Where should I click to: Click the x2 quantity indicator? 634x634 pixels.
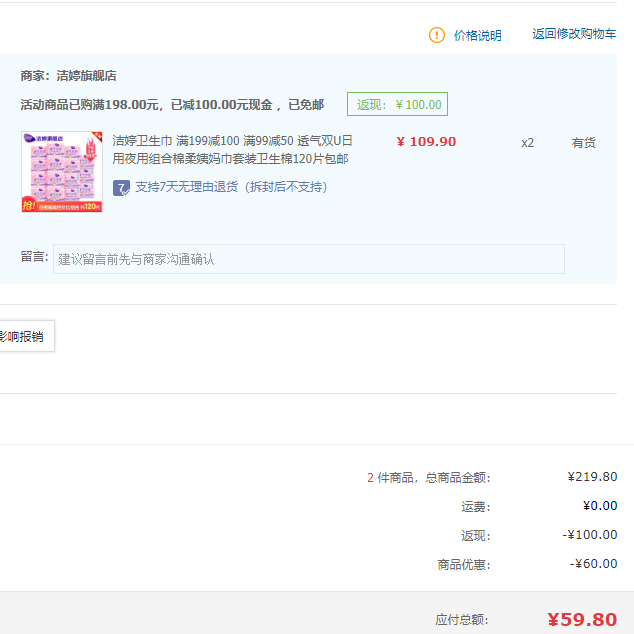(x=527, y=143)
